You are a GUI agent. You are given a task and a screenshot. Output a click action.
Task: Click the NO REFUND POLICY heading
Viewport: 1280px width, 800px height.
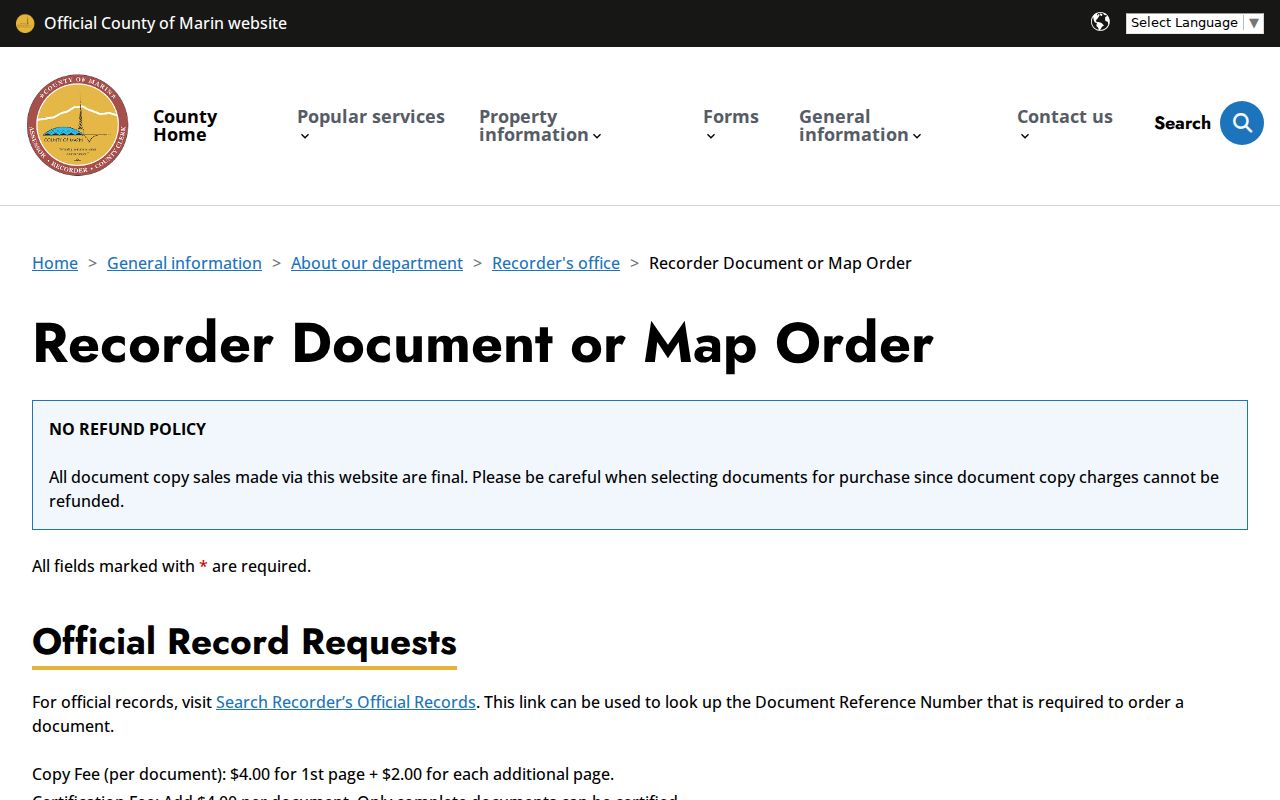[x=127, y=429]
